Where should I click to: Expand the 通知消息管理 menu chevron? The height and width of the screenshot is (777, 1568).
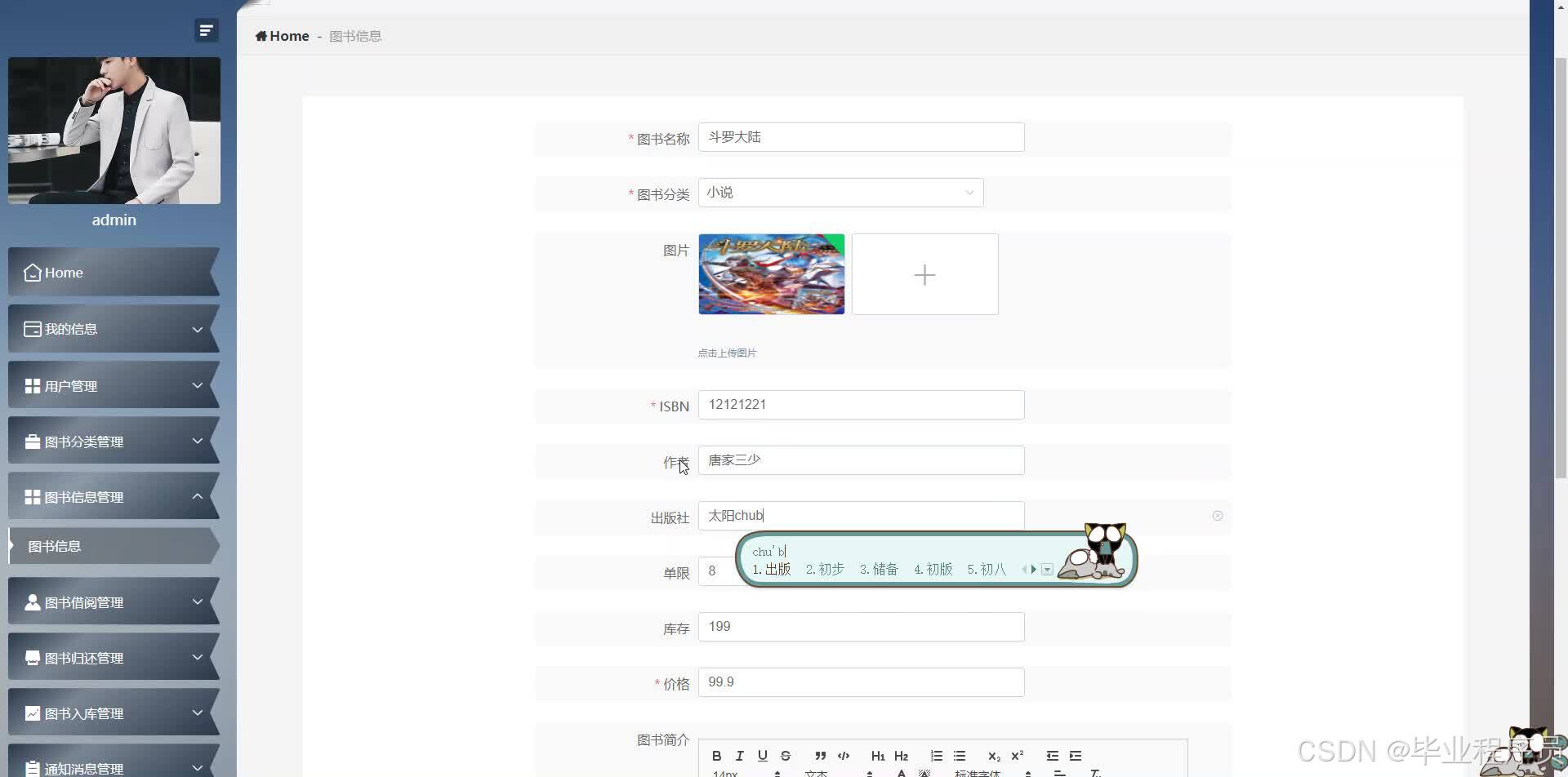pyautogui.click(x=197, y=768)
